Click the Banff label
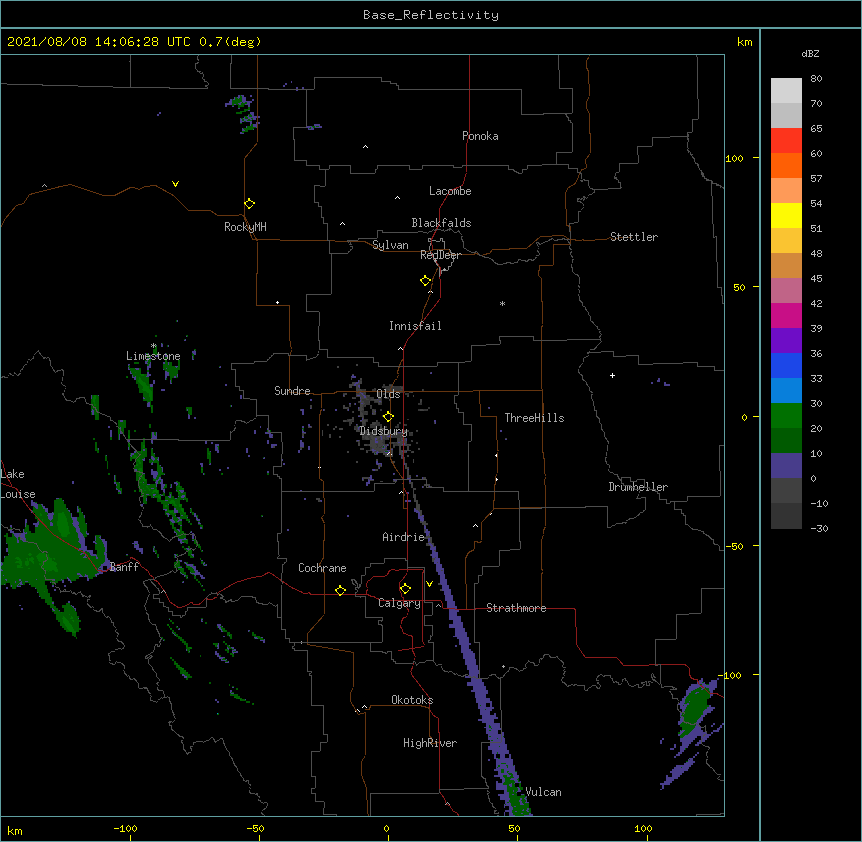Viewport: 862px width, 842px height. tap(124, 567)
